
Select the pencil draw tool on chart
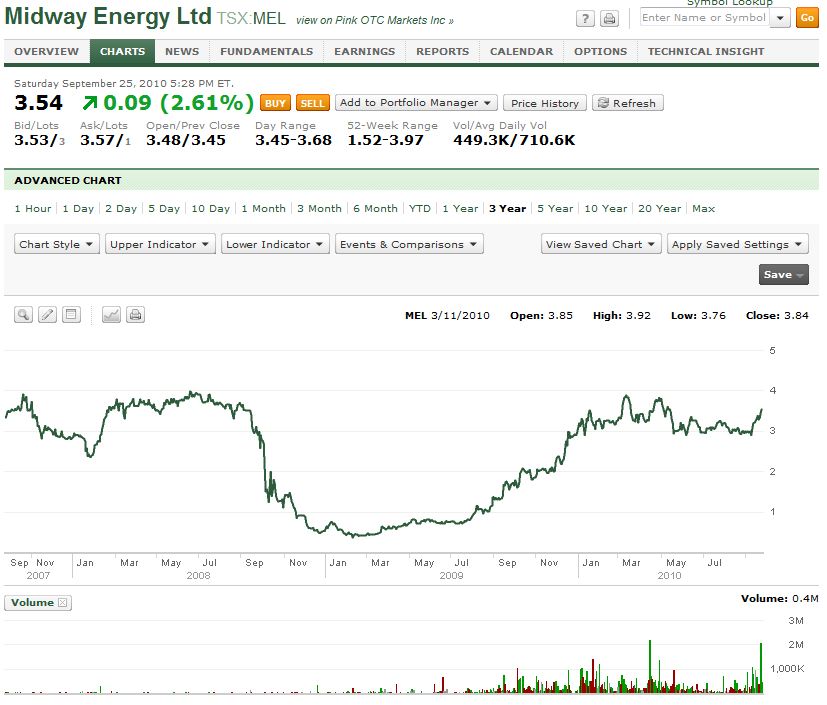(47, 315)
